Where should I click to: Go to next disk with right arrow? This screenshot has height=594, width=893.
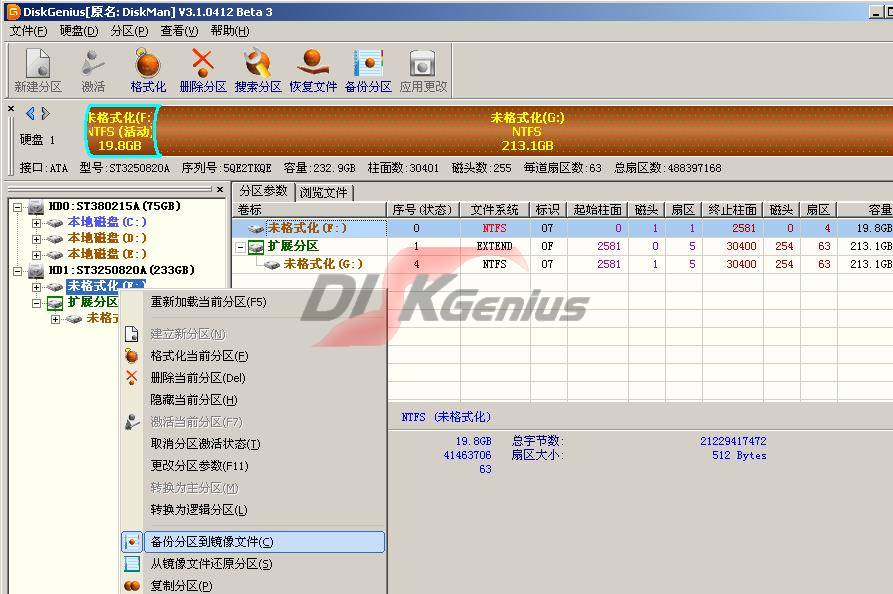pyautogui.click(x=45, y=113)
